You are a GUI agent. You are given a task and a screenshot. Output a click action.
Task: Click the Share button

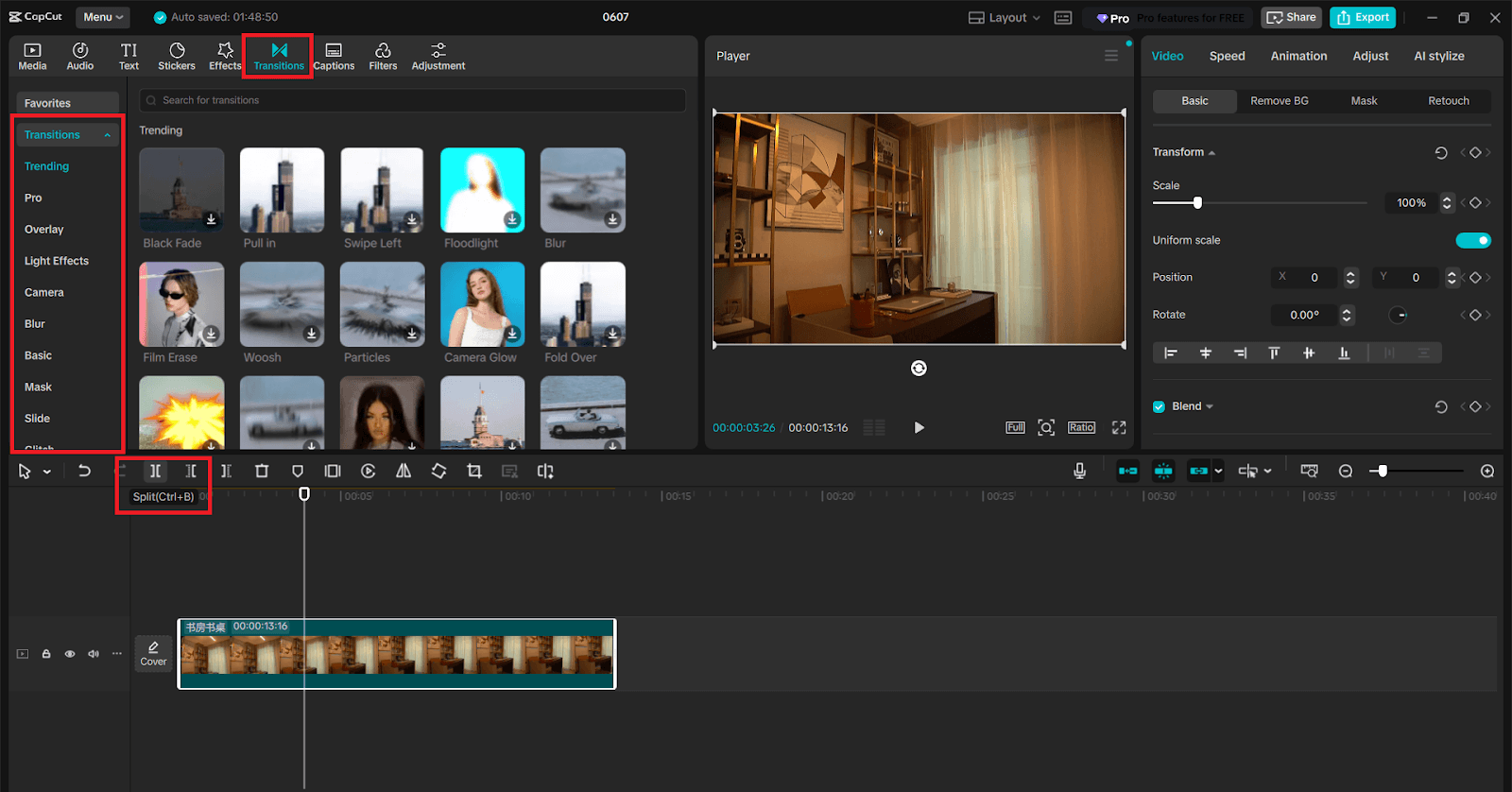(x=1291, y=17)
